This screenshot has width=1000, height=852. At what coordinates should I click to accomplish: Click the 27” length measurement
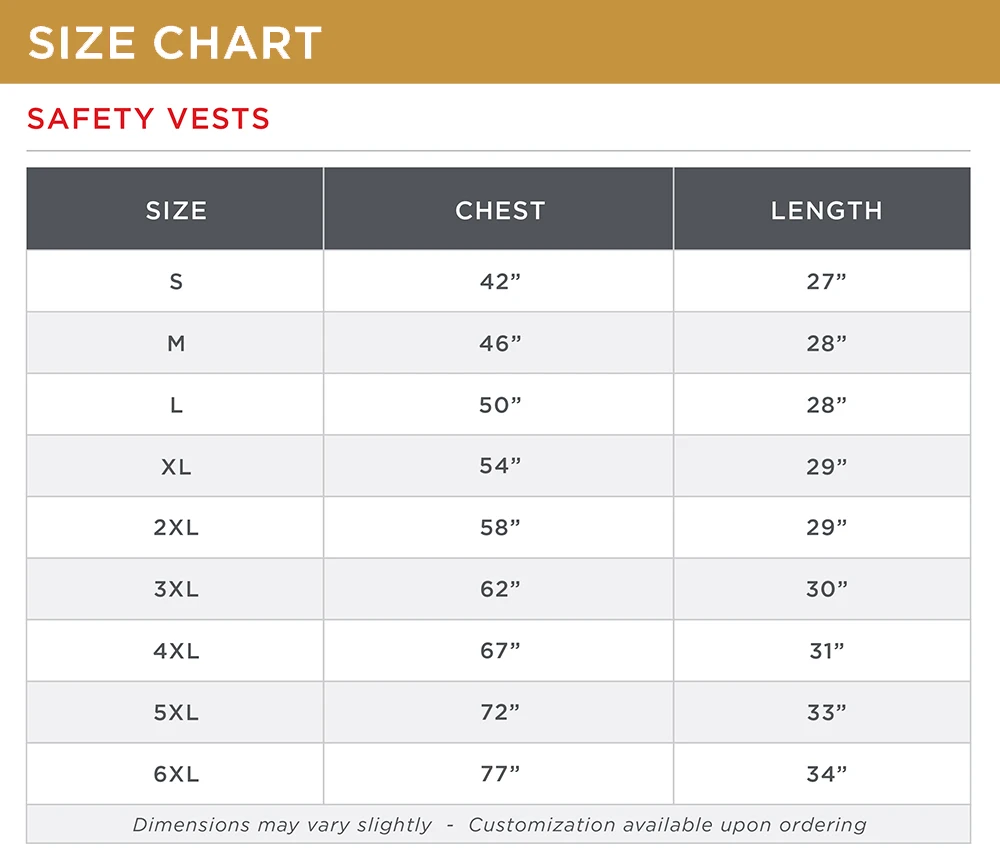click(826, 282)
